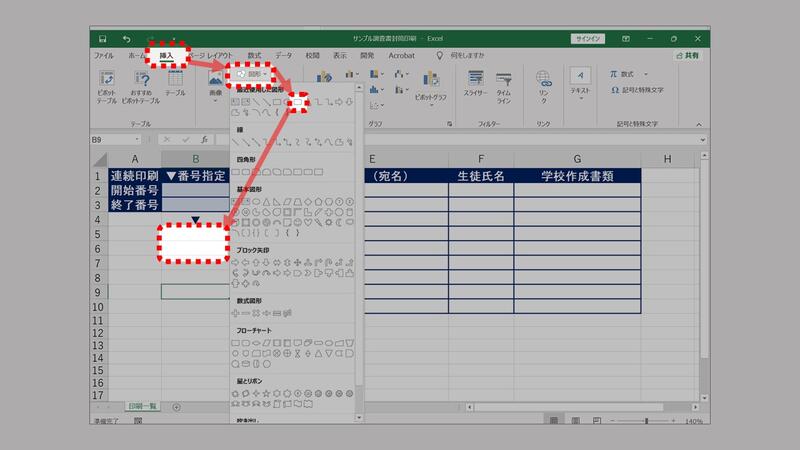Open the Equation (数式) dropdown arrow
This screenshot has height=450, width=800.
(645, 74)
